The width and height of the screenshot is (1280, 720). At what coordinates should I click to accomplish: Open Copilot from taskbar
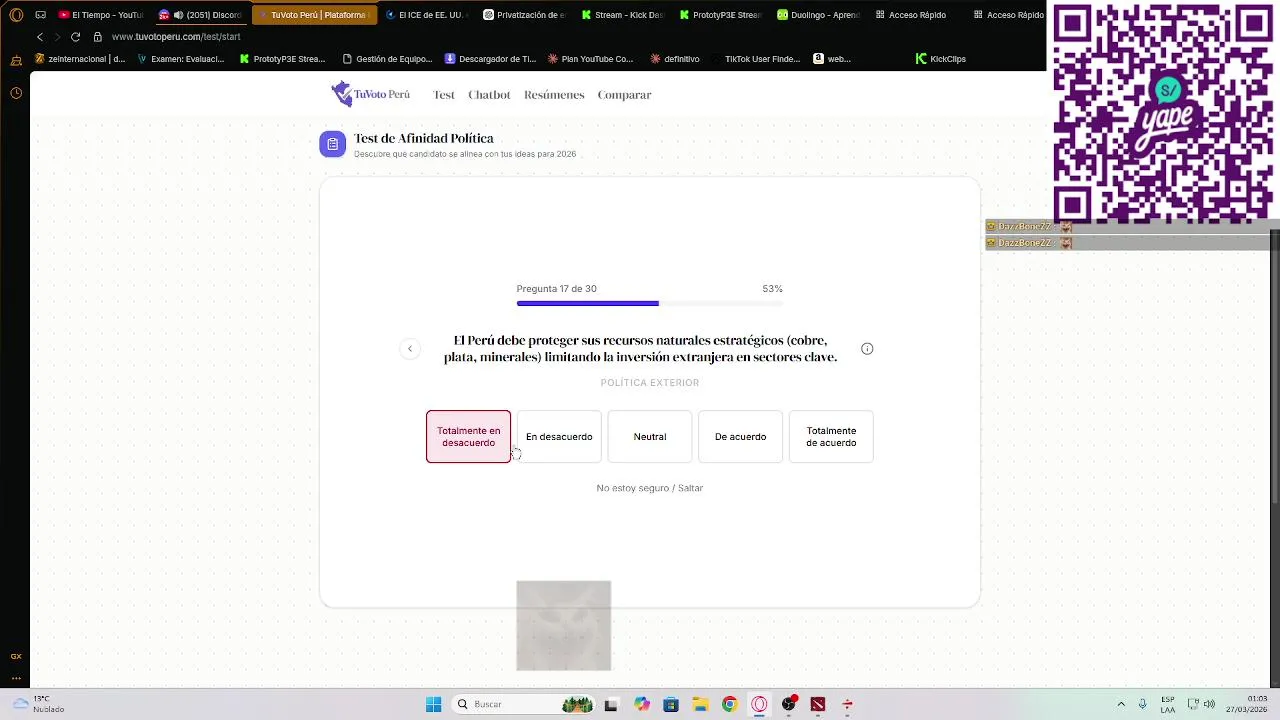click(641, 704)
